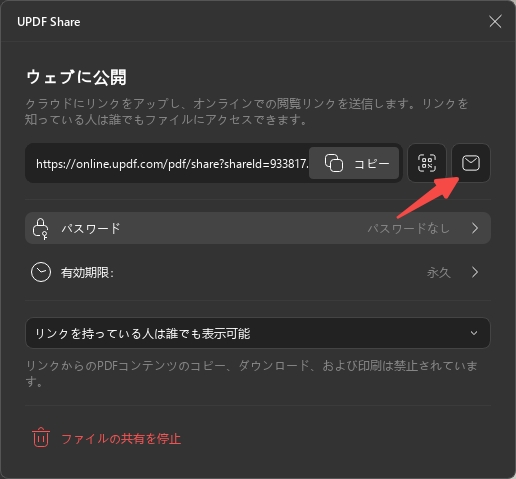Open the リンクを持っている人は誰でも表示可能 dropdown

[258, 333]
